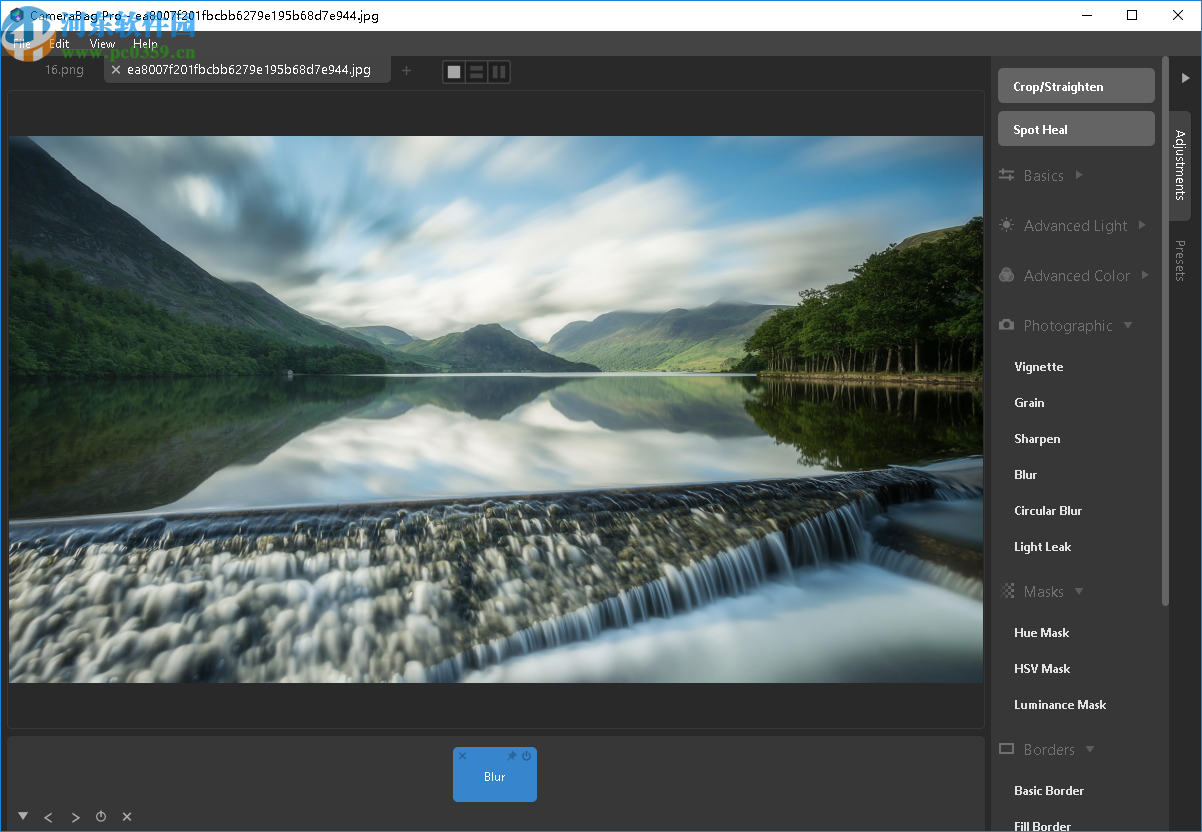Click the previous arrow in bottom tray
The image size is (1202, 832).
click(48, 817)
